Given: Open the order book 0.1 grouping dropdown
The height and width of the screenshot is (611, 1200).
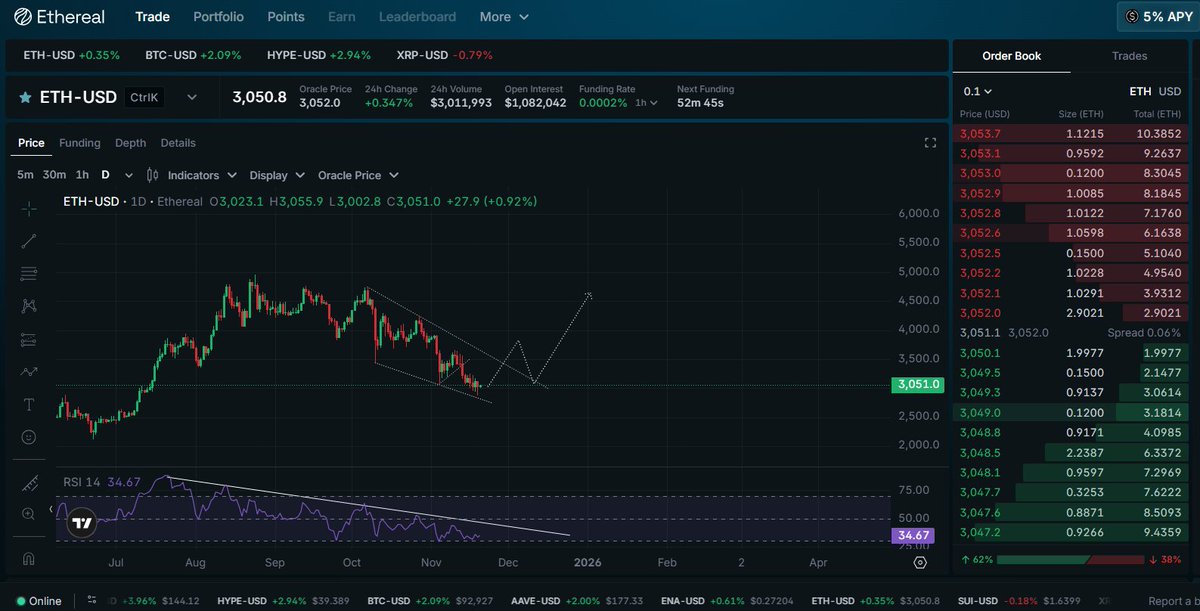Looking at the screenshot, I should pos(978,91).
